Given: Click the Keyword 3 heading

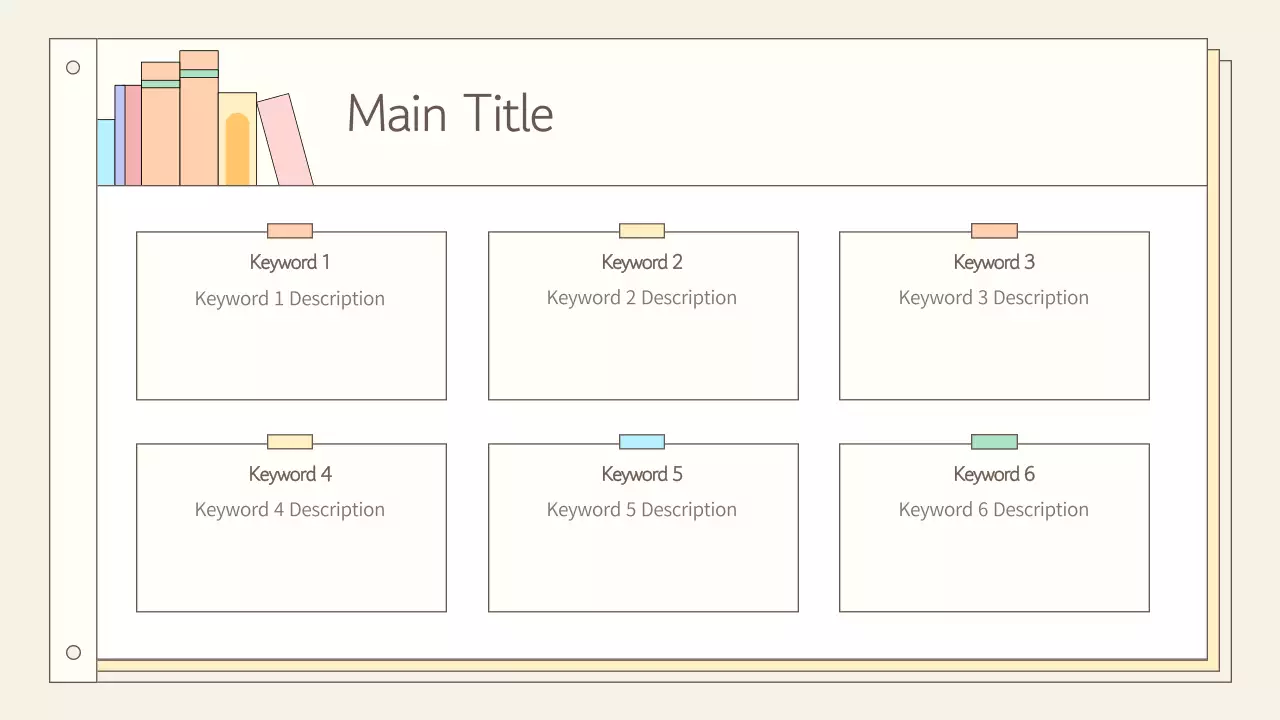Looking at the screenshot, I should pyautogui.click(x=994, y=262).
